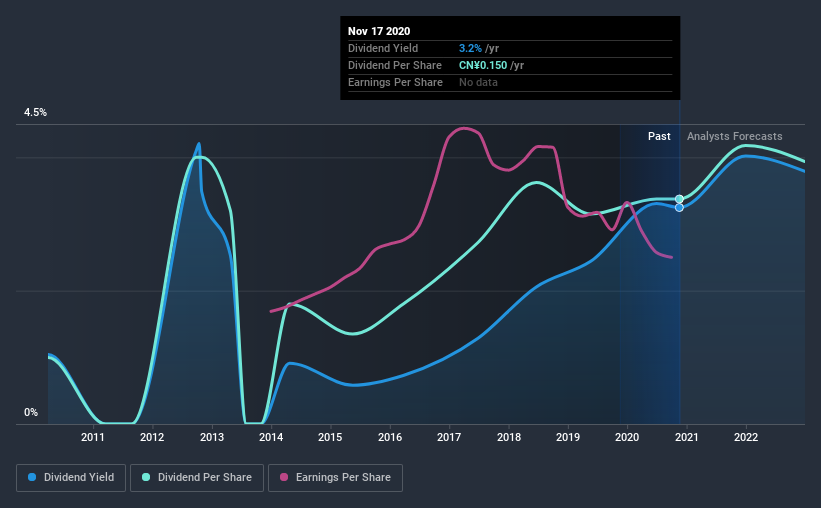Click the 2015 x-axis label
Screen dimensions: 821x508
(x=330, y=437)
